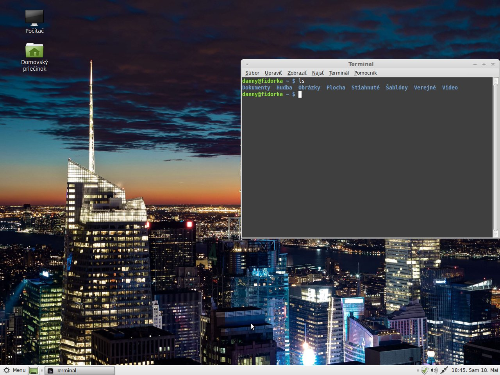Open the Domovský priečinok folder icon

(34, 57)
